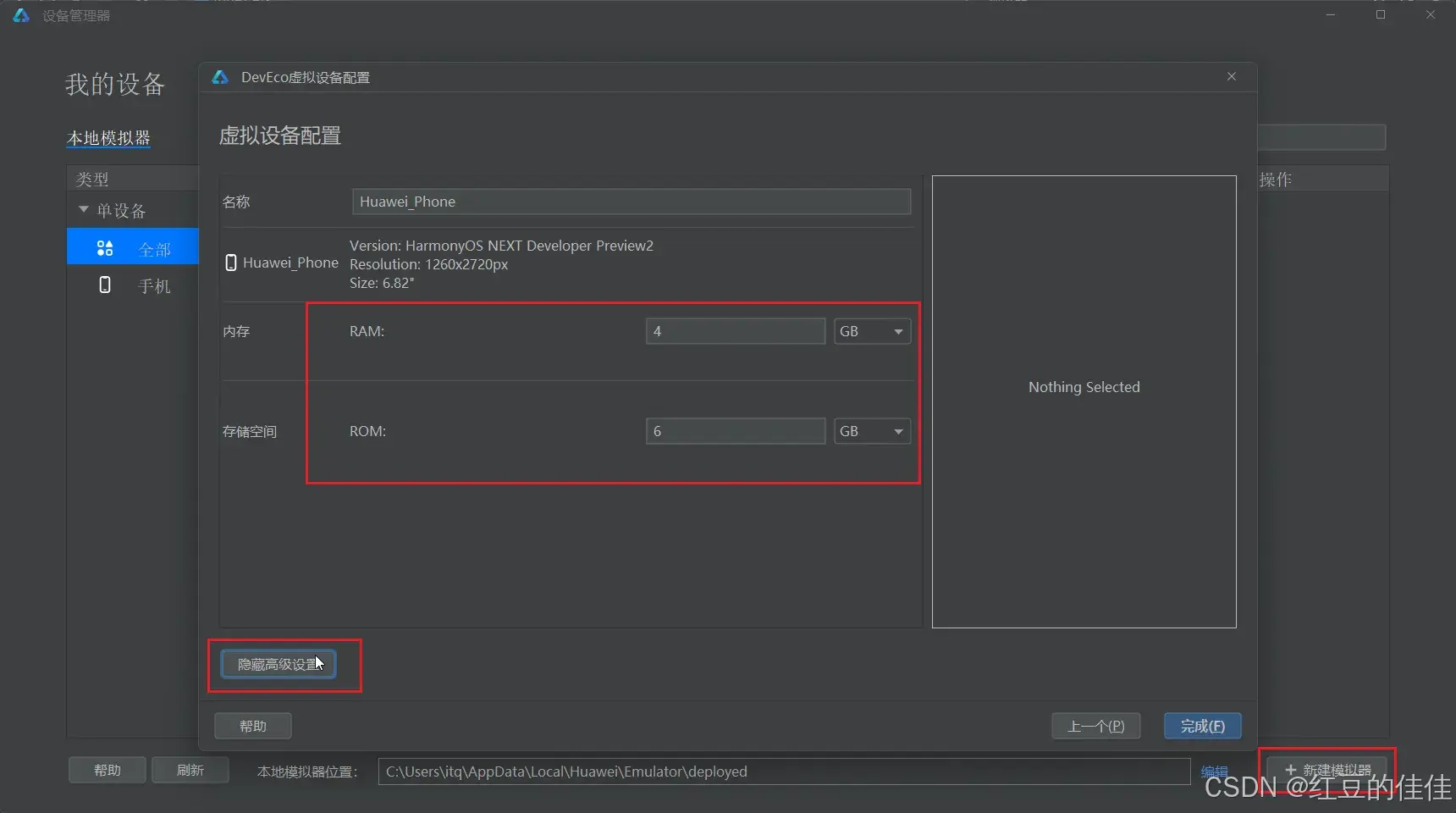Go back with 上一个(P) button
The image size is (1456, 813).
[x=1096, y=726]
